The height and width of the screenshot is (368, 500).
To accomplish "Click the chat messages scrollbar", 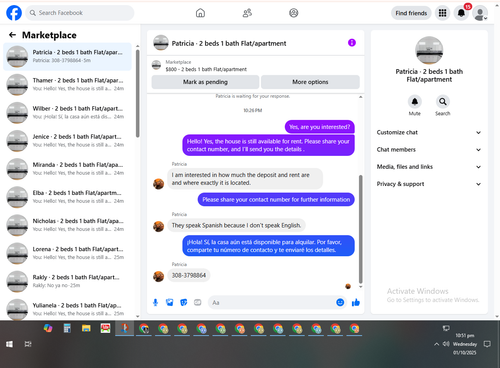I will point(360,229).
